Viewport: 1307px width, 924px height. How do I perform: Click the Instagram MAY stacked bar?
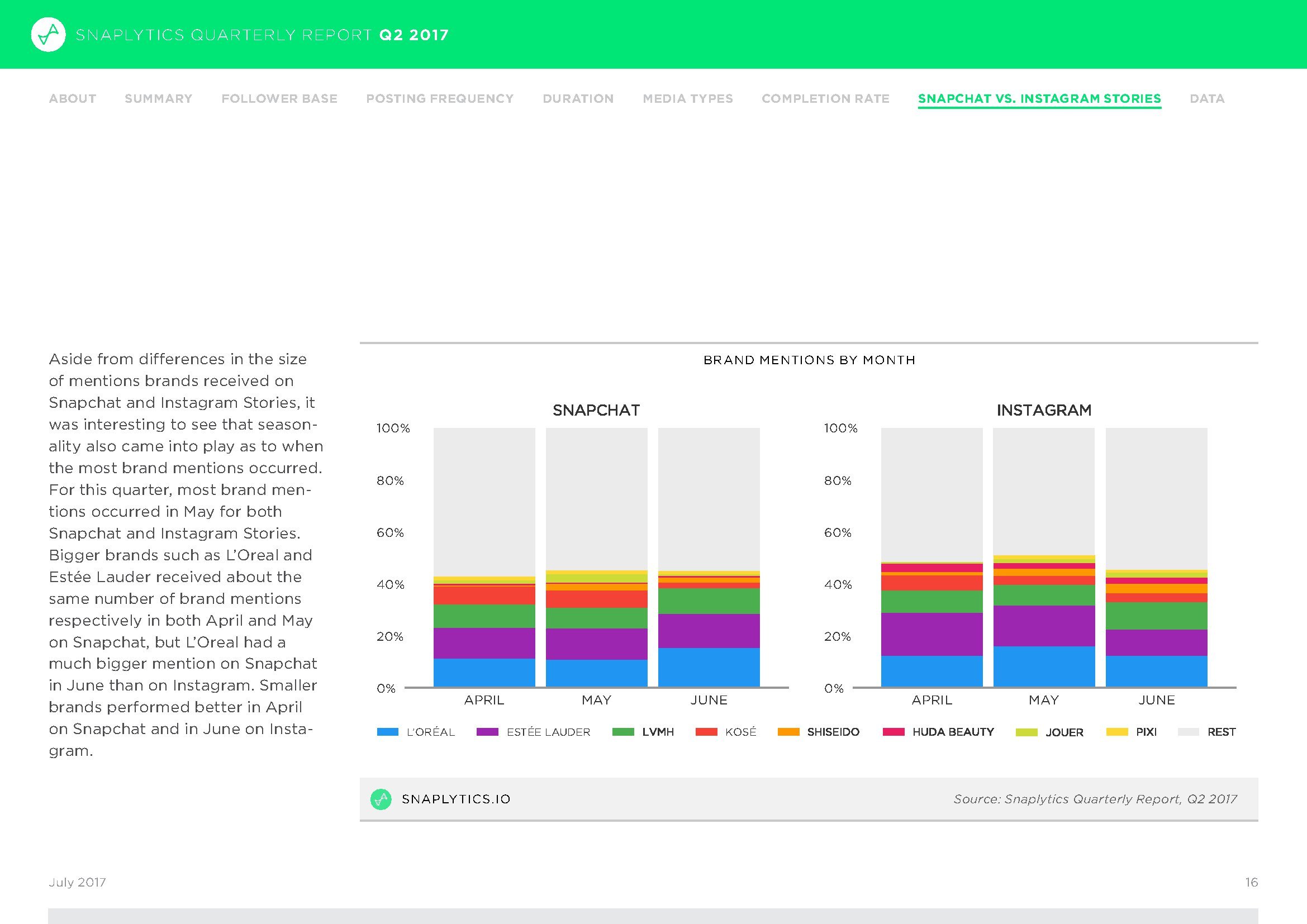tap(1043, 557)
